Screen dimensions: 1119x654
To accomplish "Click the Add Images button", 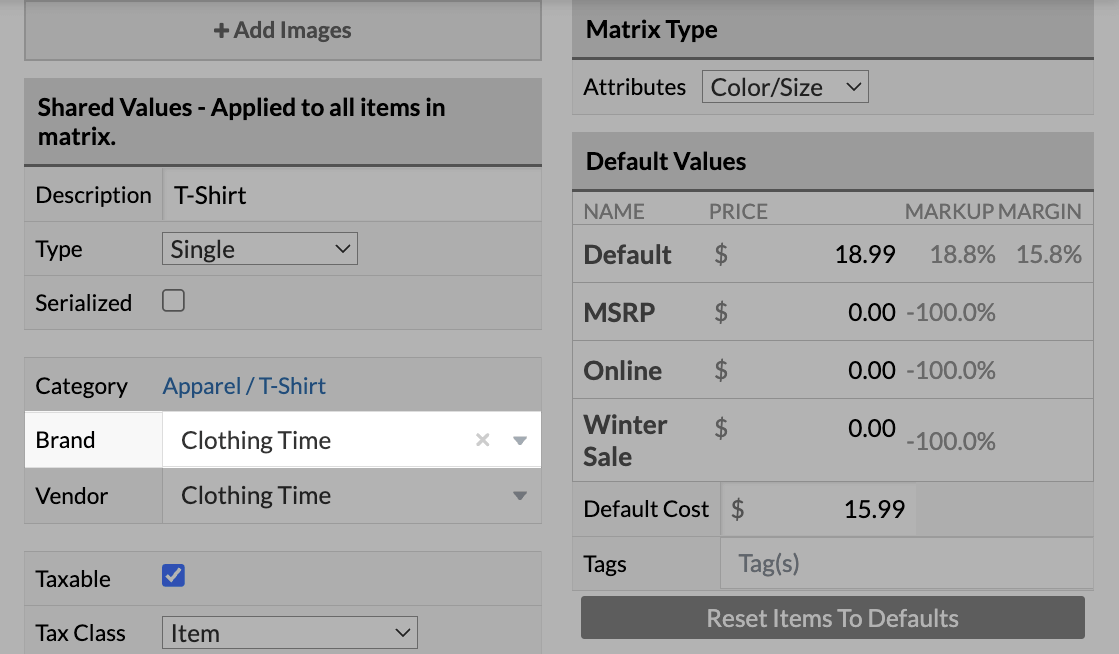I will (282, 31).
